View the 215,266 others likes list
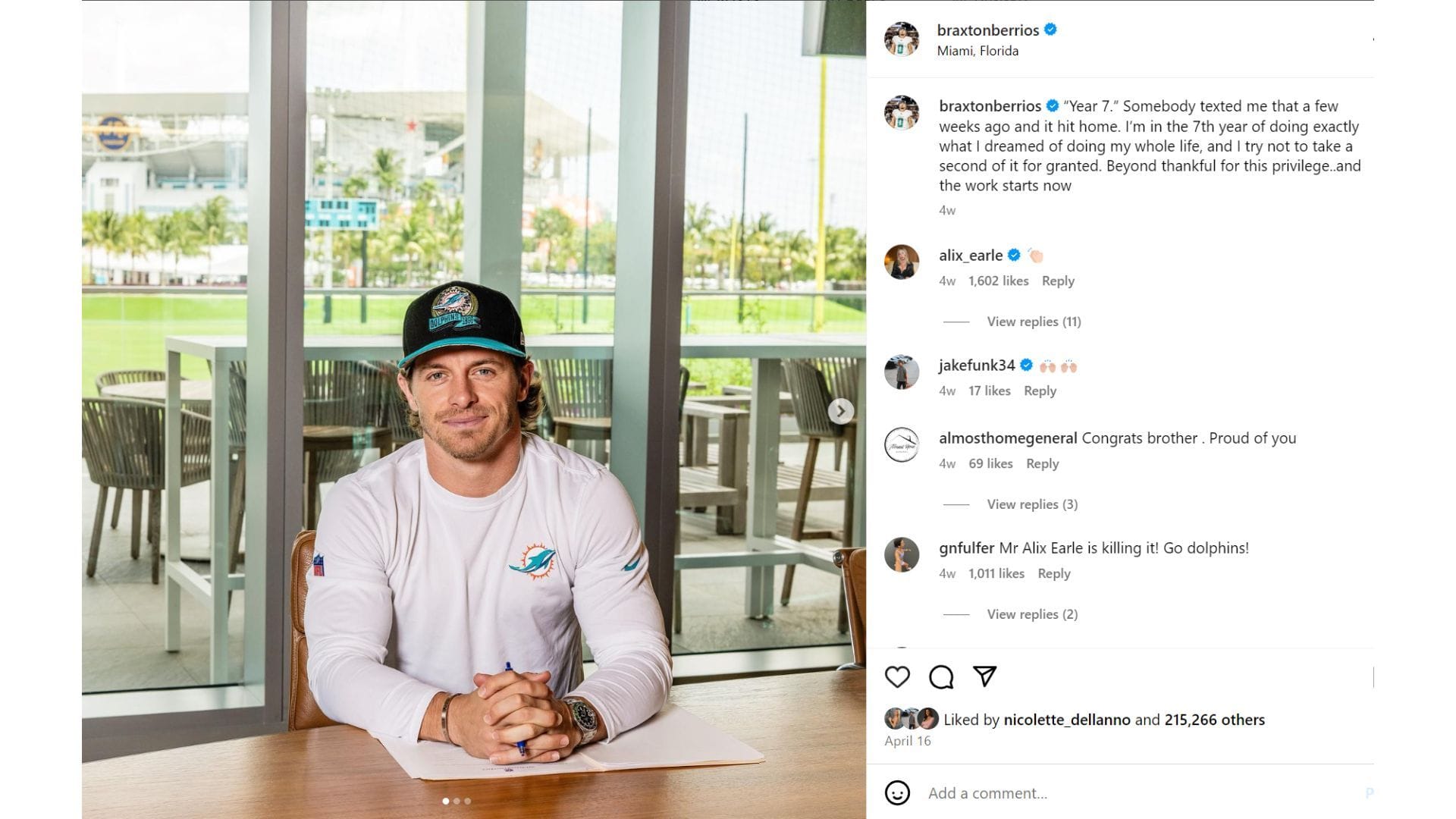1456x819 pixels. (1215, 720)
